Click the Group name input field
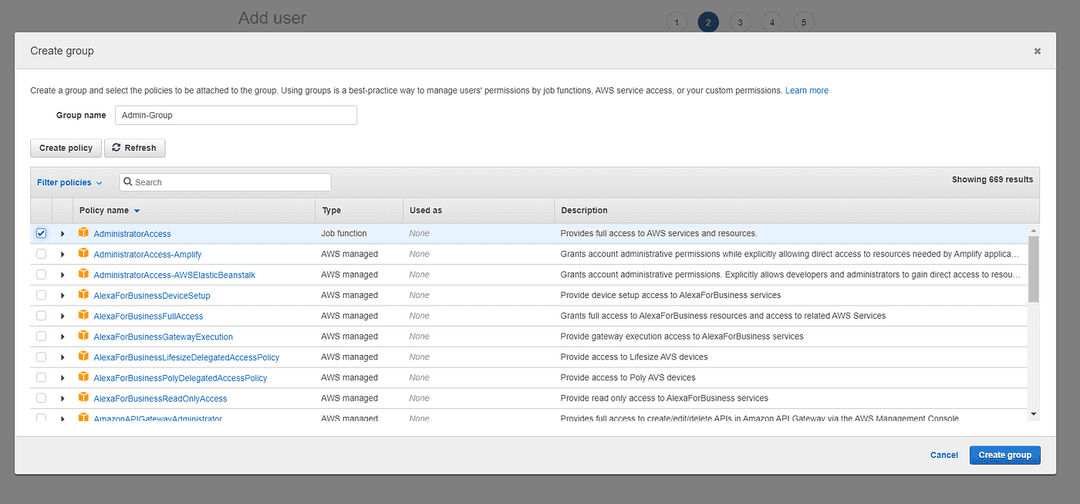 [x=236, y=115]
